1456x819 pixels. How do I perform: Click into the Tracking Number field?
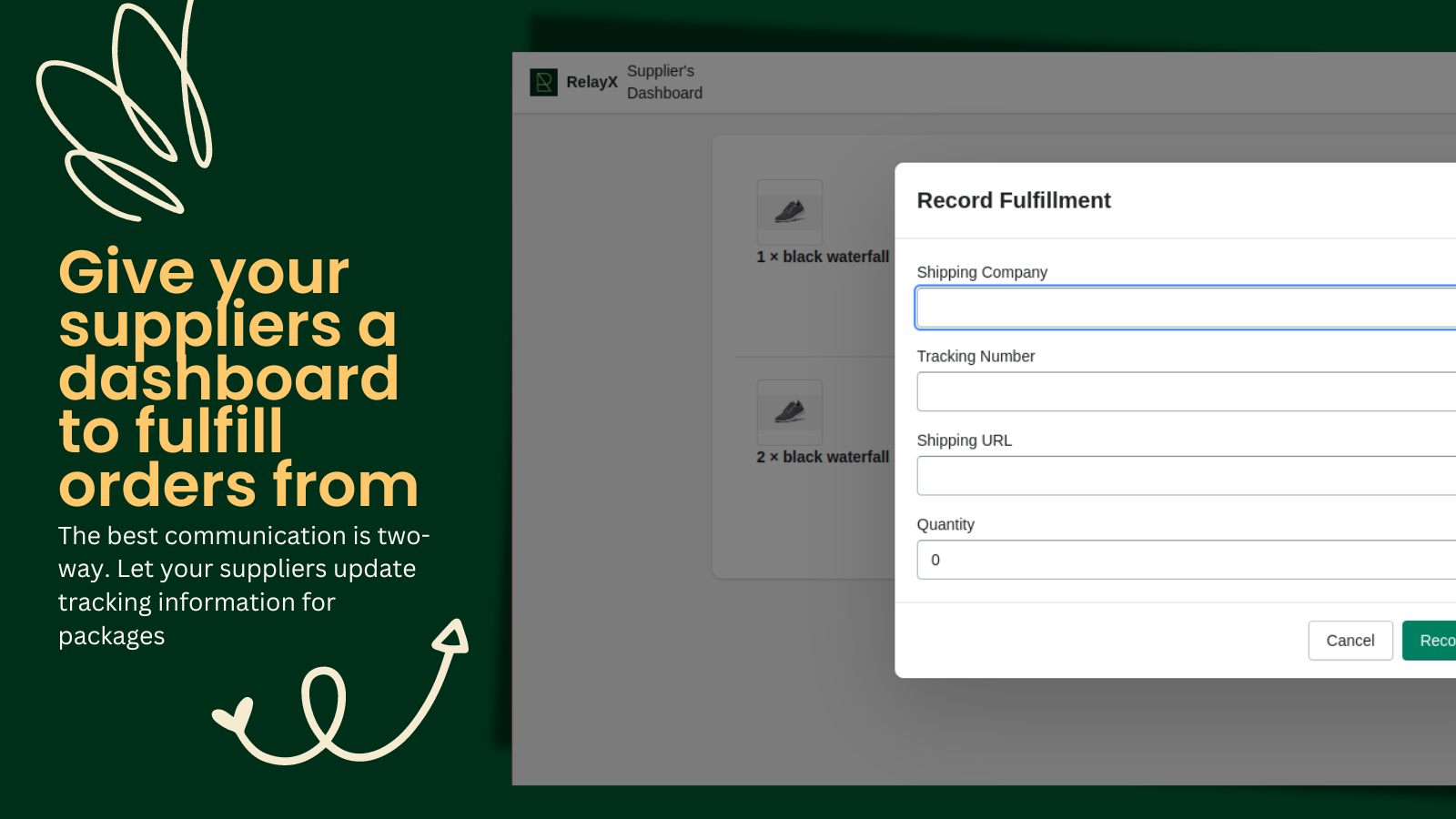(x=1187, y=391)
